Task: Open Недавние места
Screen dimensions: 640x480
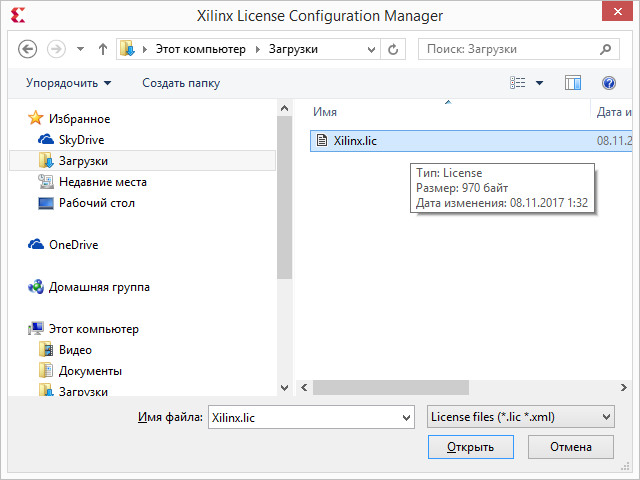Action: click(102, 182)
